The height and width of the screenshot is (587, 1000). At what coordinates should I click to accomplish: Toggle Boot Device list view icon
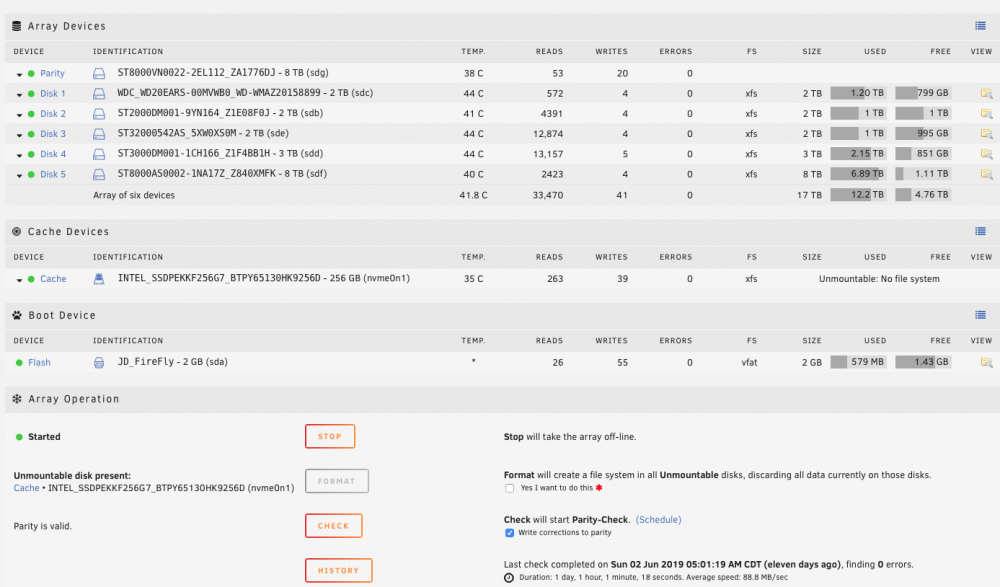click(980, 315)
